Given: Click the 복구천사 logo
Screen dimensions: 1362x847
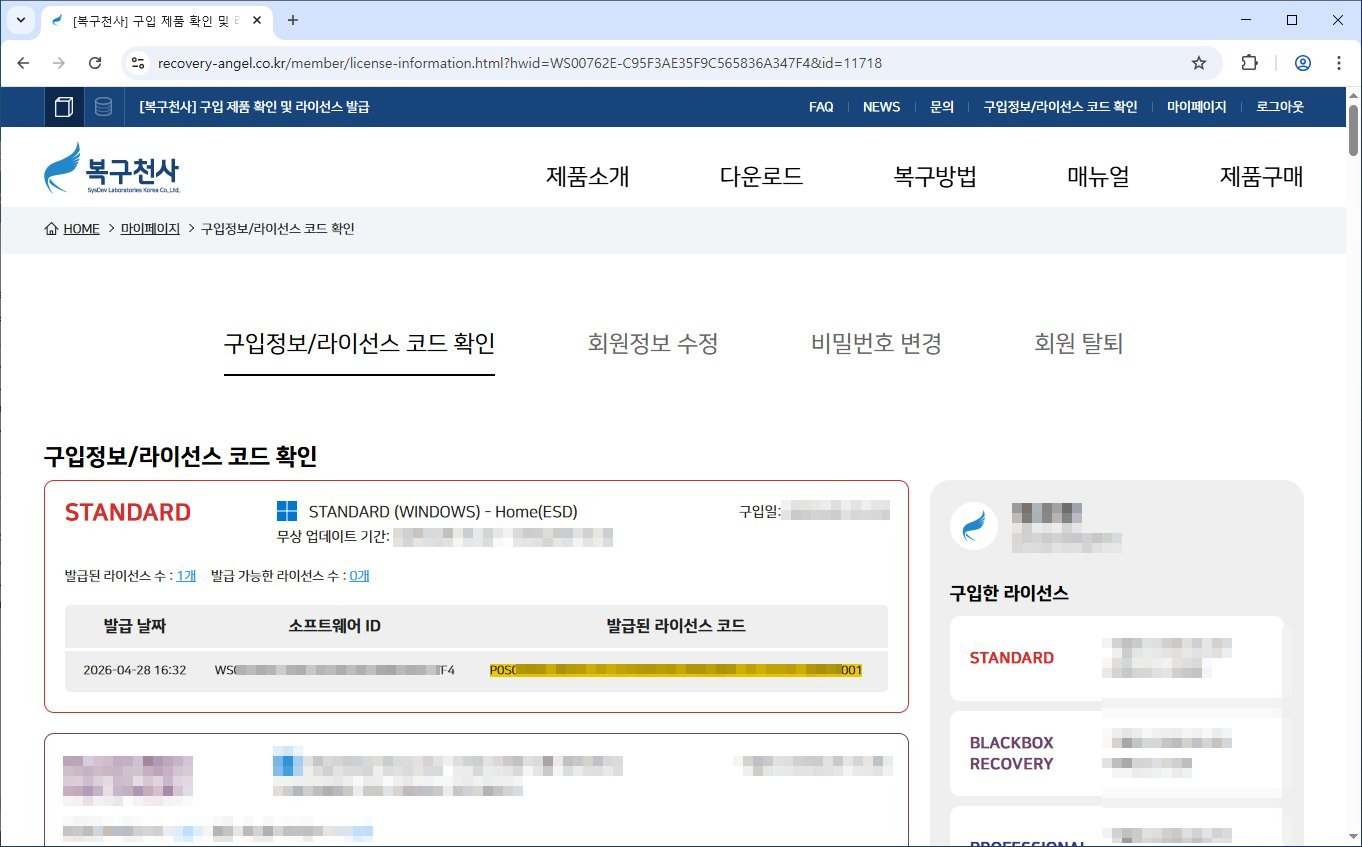Looking at the screenshot, I should click(x=112, y=168).
